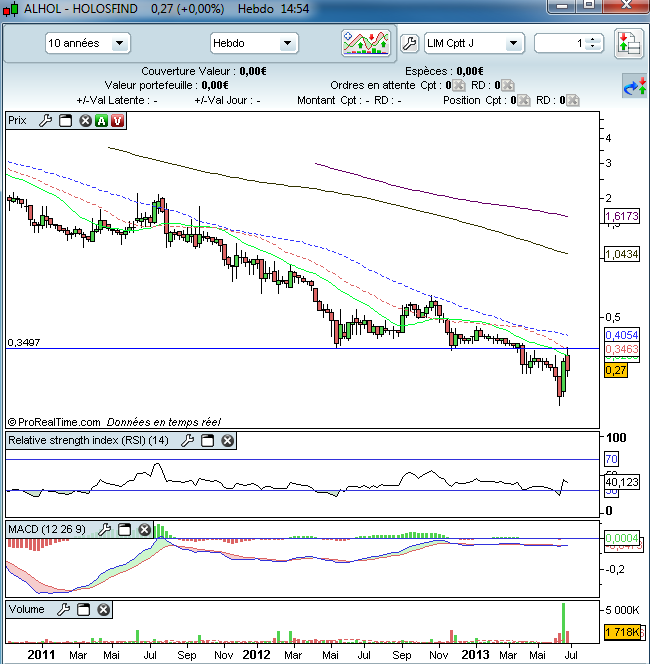Click the Couverture Valeur amount
The width and height of the screenshot is (650, 664).
(253, 71)
